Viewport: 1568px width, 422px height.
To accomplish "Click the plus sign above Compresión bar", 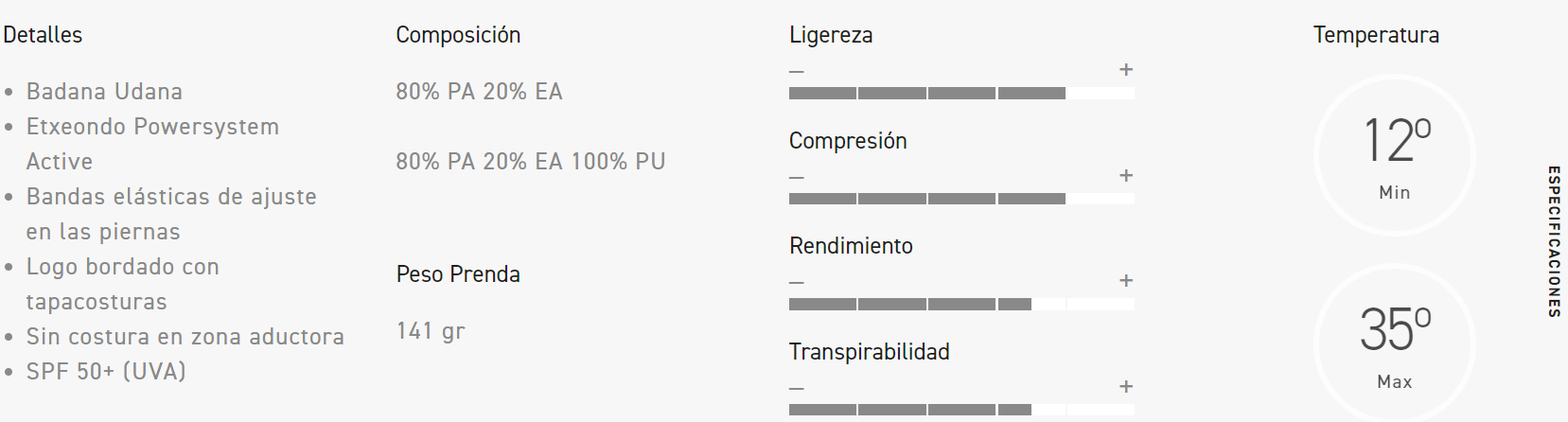I will (x=1126, y=176).
